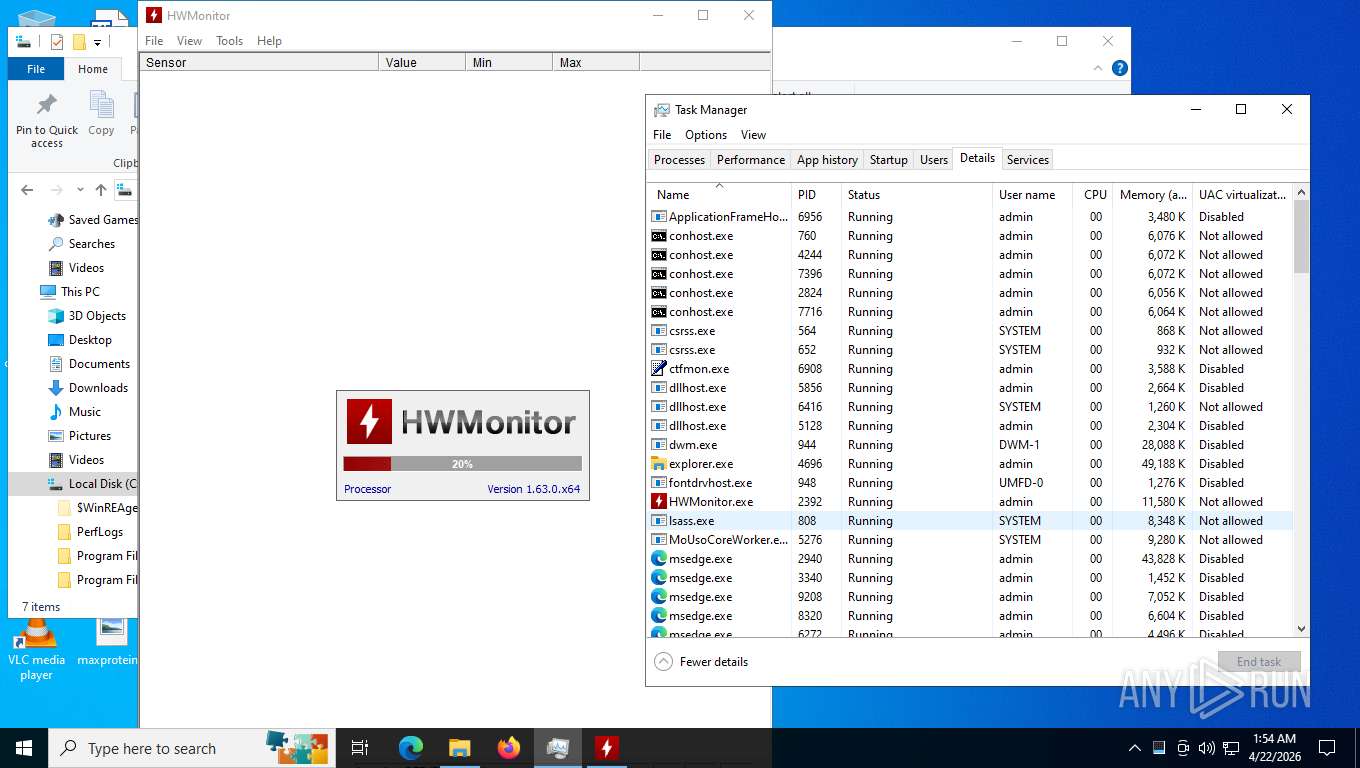The image size is (1360, 768).
Task: Sort by the User name column header
Action: point(1032,195)
